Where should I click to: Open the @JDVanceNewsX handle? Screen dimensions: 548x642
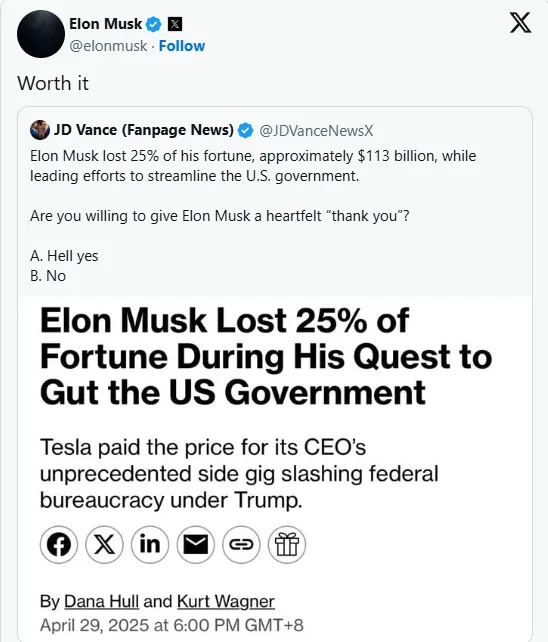coord(316,131)
